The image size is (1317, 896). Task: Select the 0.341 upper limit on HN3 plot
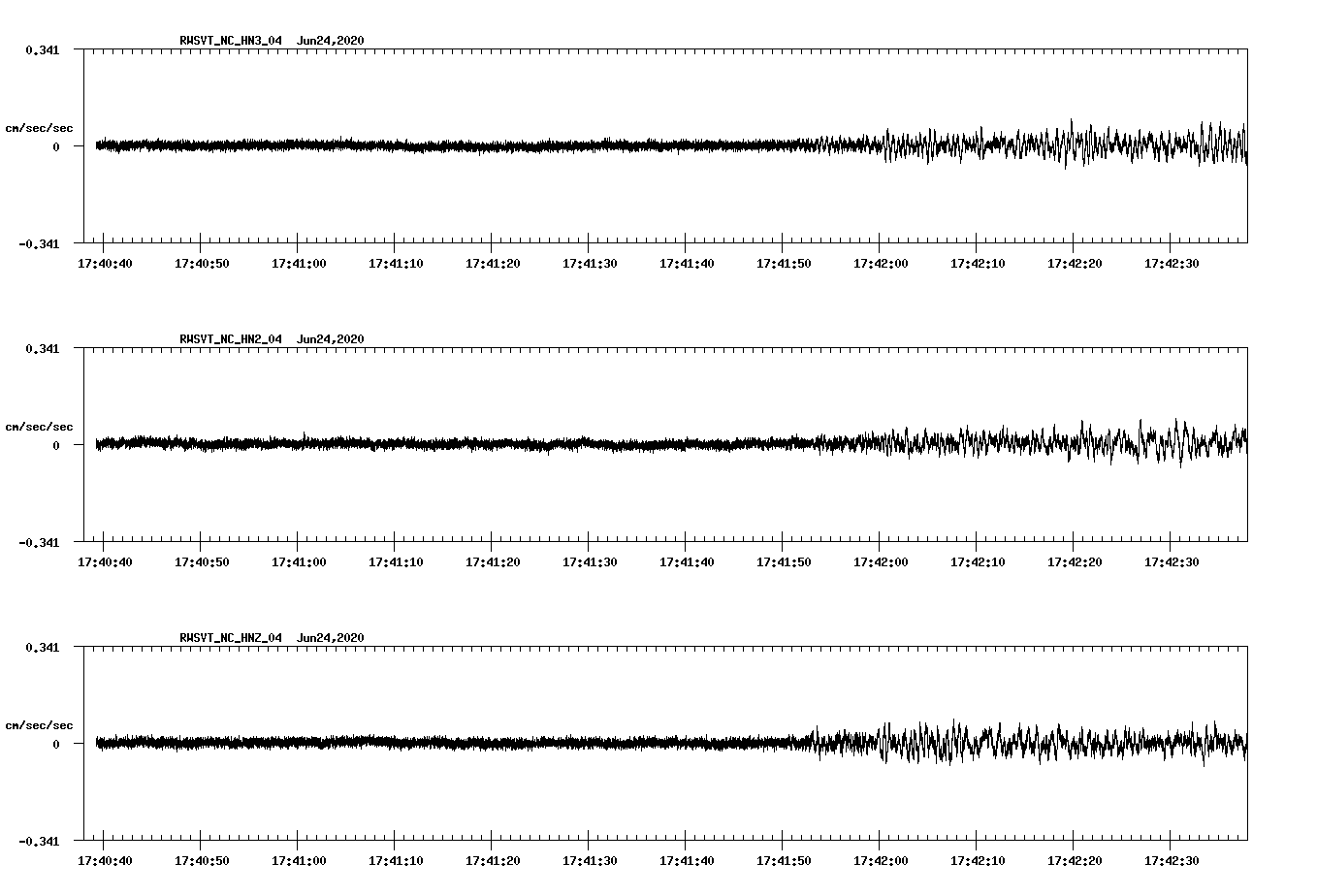pyautogui.click(x=42, y=49)
